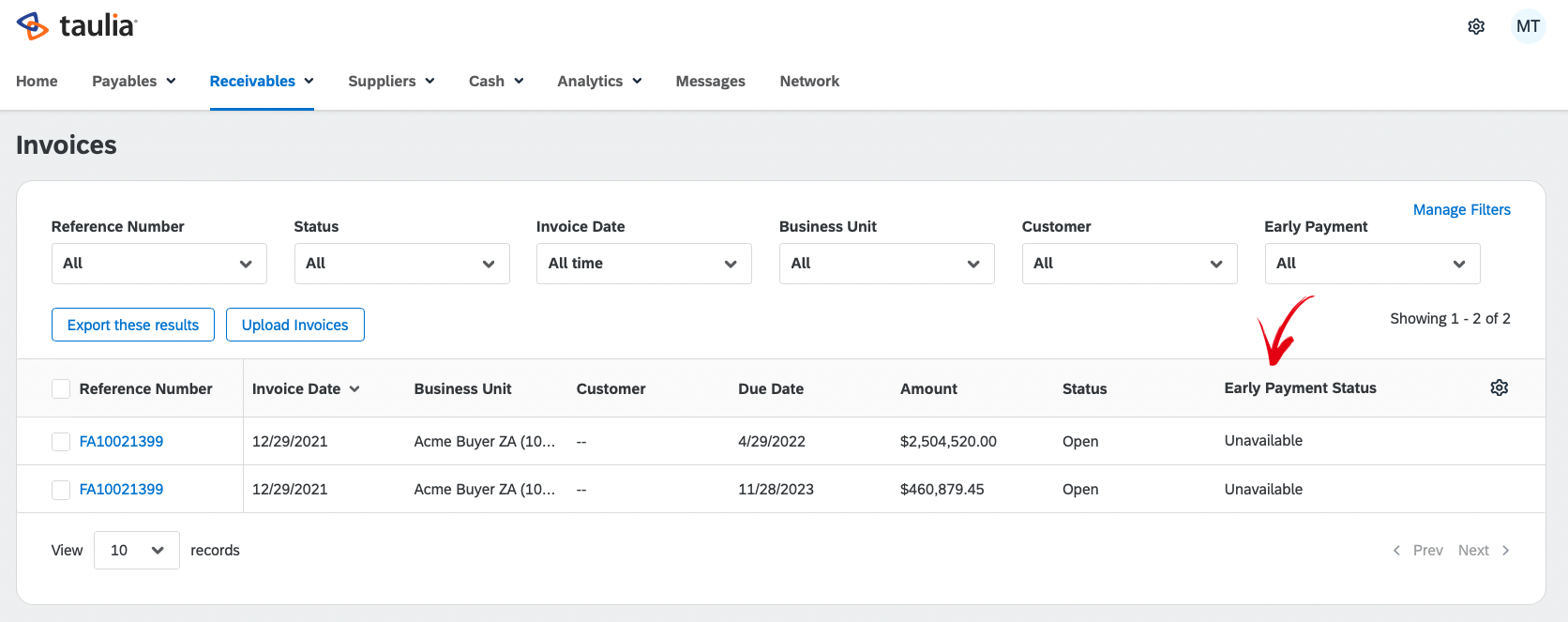
Task: Open settings via top-right gear icon
Action: (x=1476, y=26)
